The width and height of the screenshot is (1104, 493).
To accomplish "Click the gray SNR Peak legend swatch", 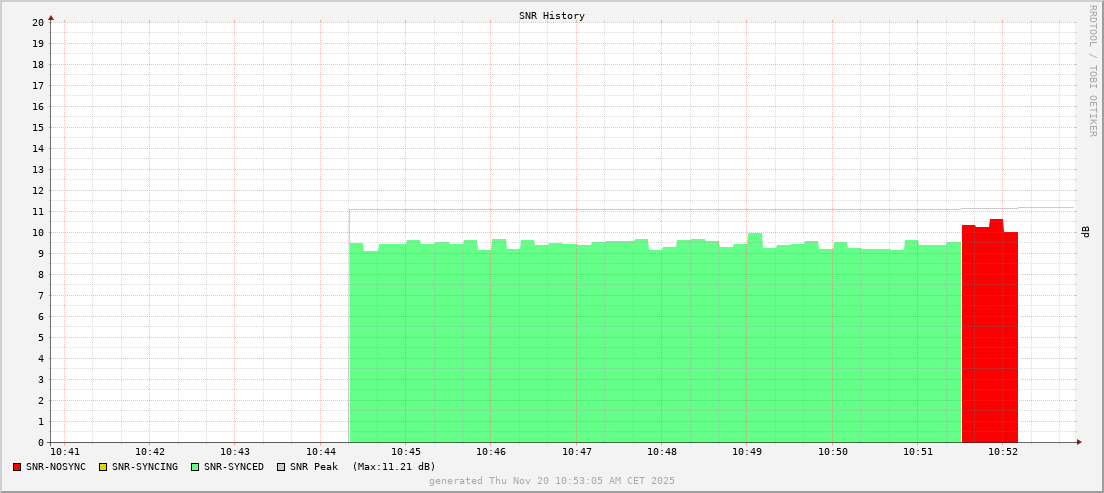I will click(x=281, y=467).
